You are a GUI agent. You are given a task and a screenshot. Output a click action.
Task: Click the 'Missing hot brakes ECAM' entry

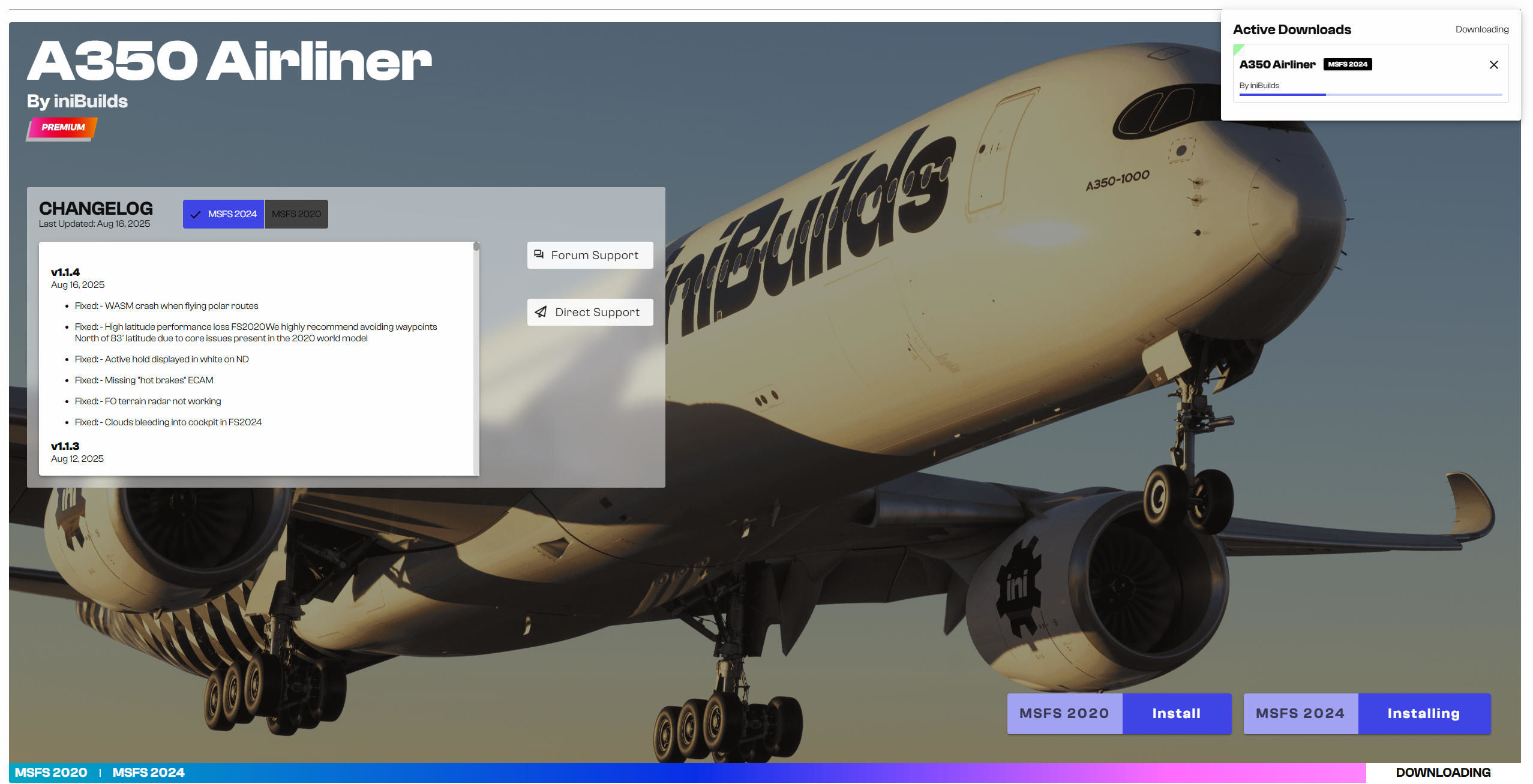[144, 380]
